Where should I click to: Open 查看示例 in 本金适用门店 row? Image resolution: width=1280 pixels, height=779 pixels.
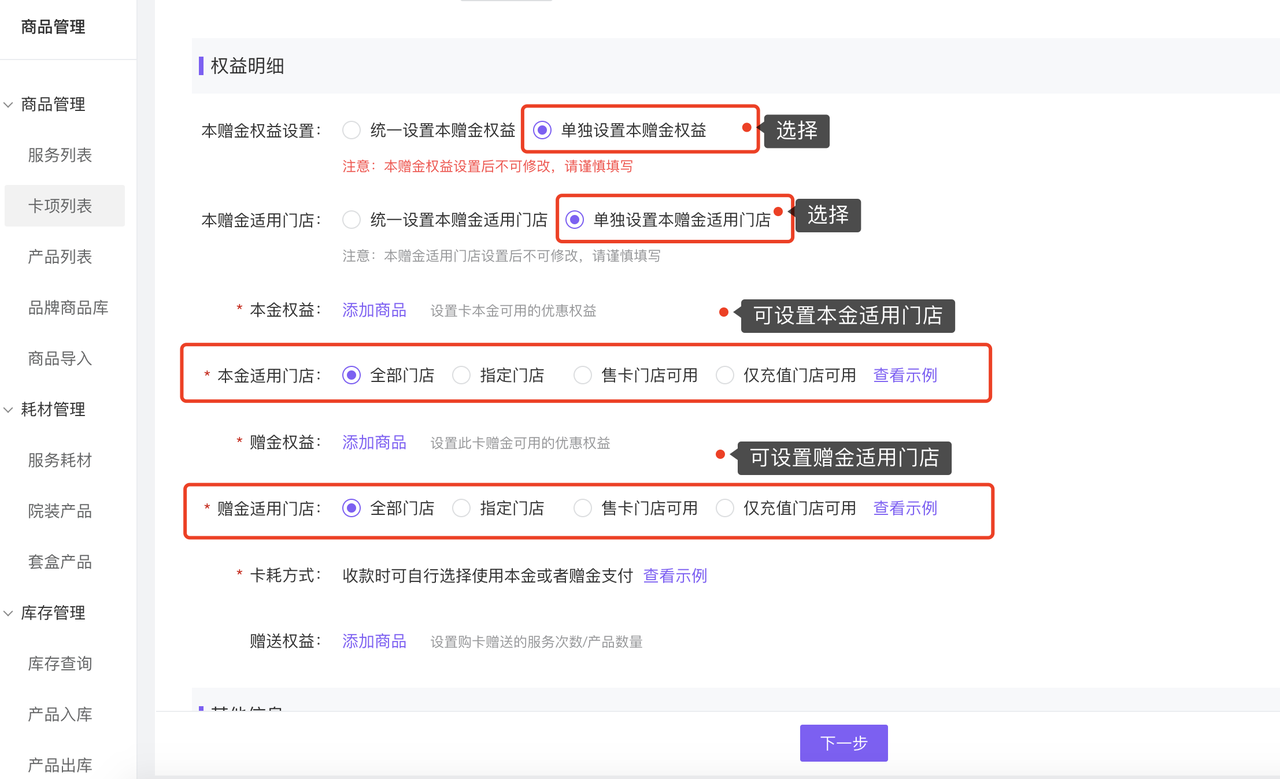[x=906, y=376]
